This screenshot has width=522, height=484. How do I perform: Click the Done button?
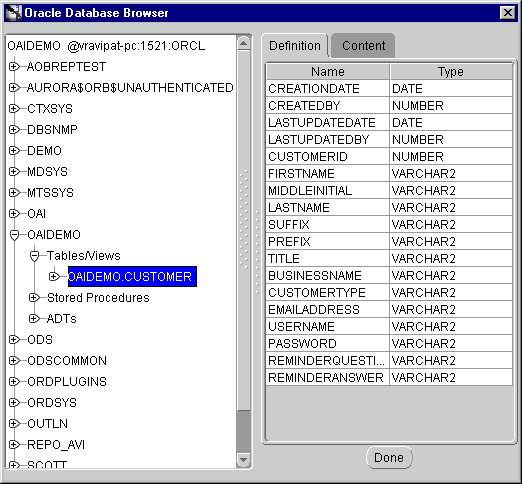(x=389, y=458)
